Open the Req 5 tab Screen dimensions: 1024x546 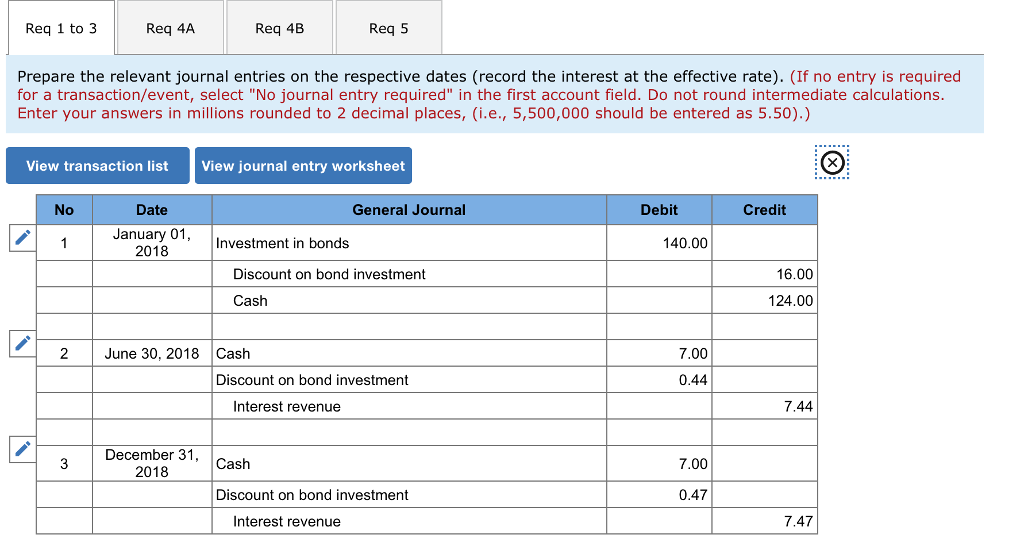coord(389,28)
